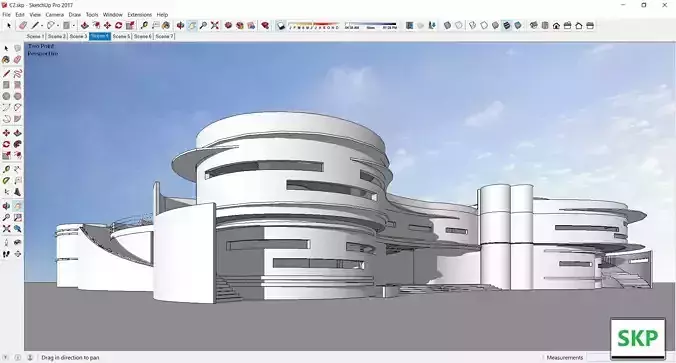The width and height of the screenshot is (676, 363).
Task: Open the Help menu
Action: pos(162,15)
